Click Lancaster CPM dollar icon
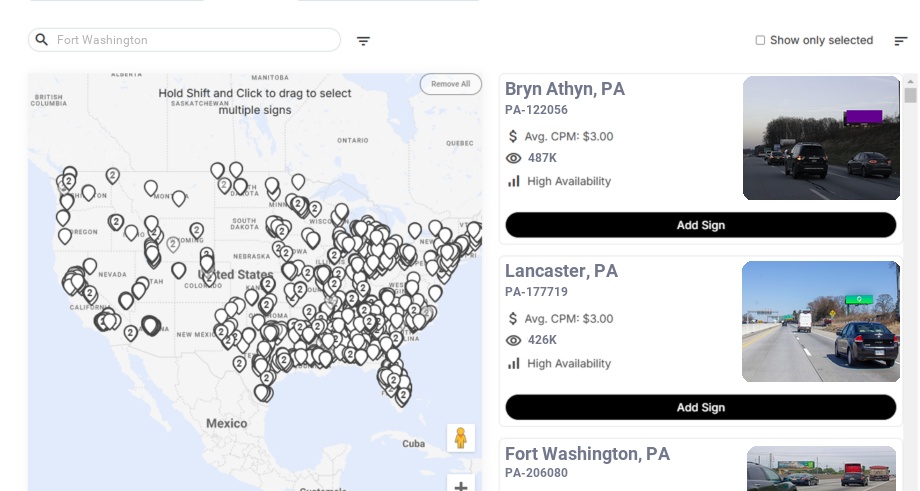This screenshot has width=920, height=491. [514, 318]
